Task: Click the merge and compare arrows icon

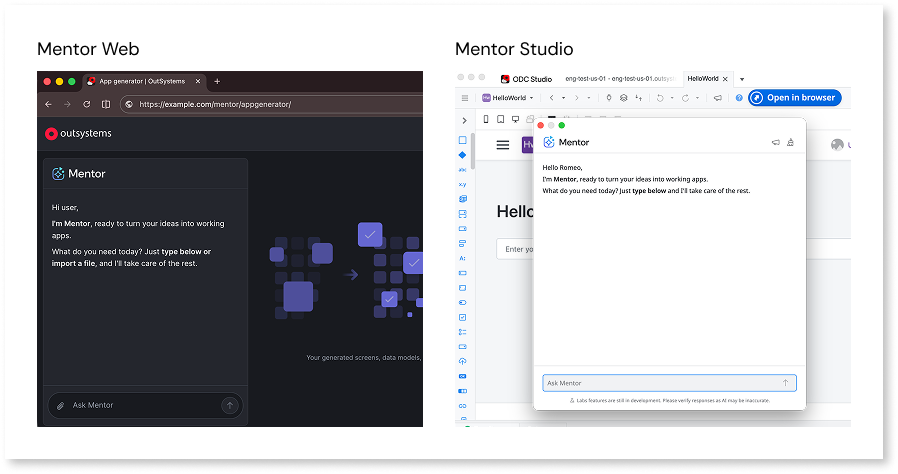Action: tap(639, 98)
